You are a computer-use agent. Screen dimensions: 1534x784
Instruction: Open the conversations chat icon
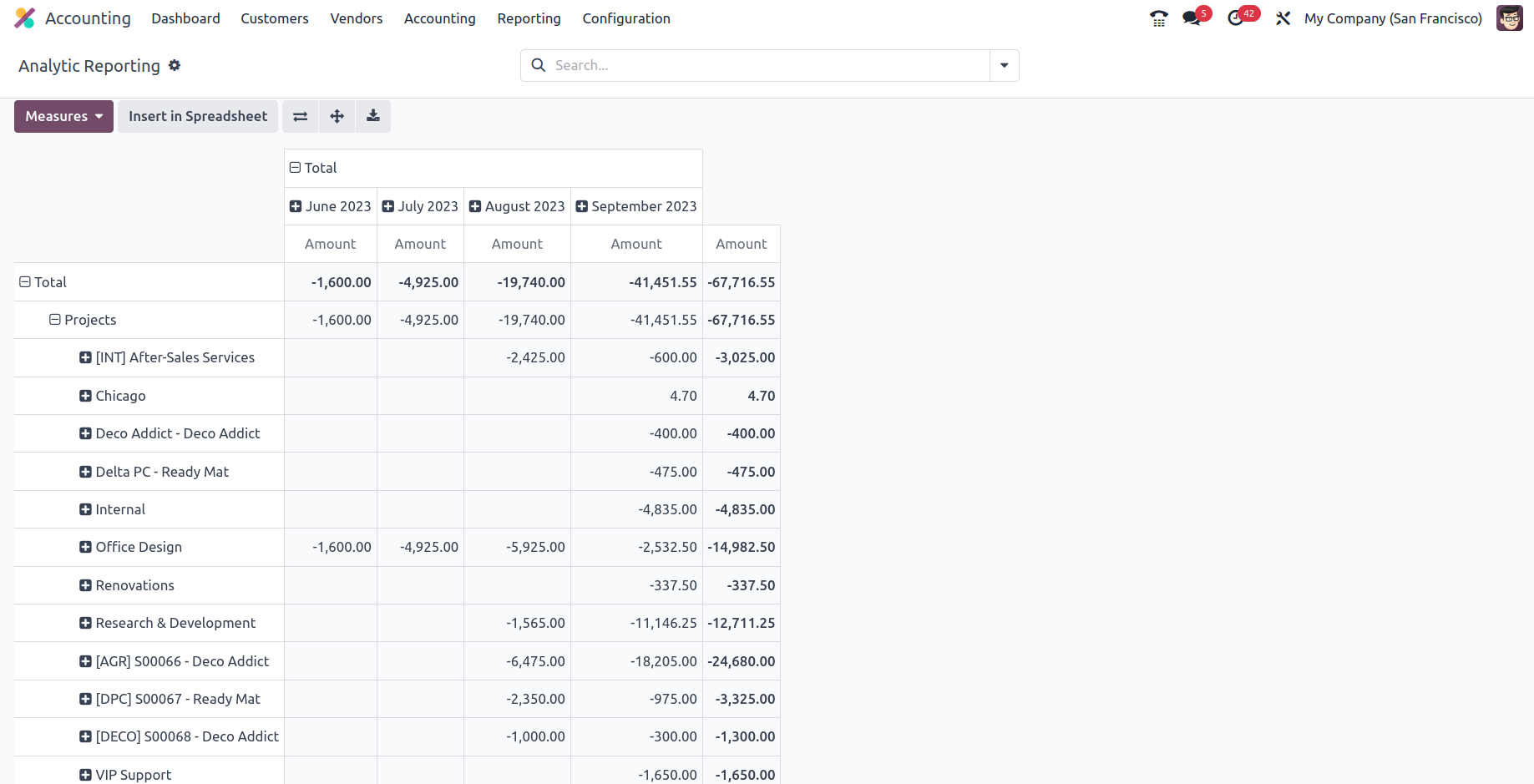point(1192,18)
